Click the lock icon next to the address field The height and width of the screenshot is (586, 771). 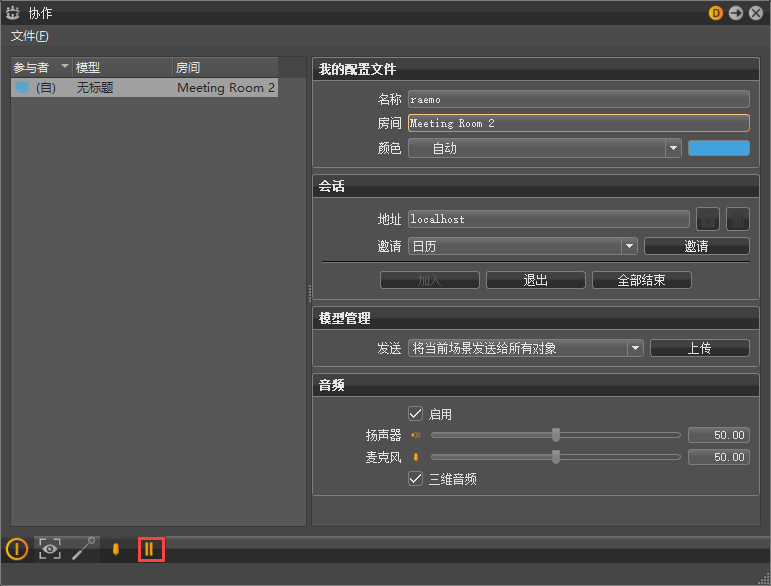[708, 219]
